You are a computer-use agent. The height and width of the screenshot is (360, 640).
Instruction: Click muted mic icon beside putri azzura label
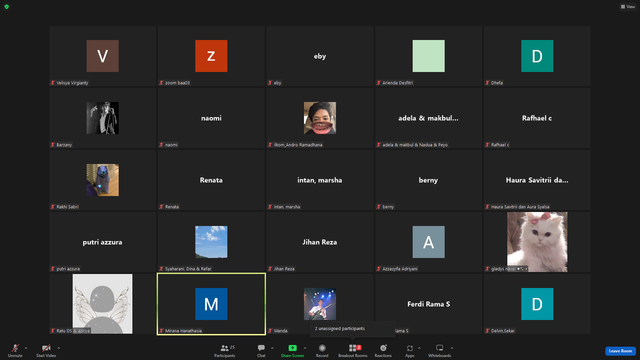[x=53, y=269]
